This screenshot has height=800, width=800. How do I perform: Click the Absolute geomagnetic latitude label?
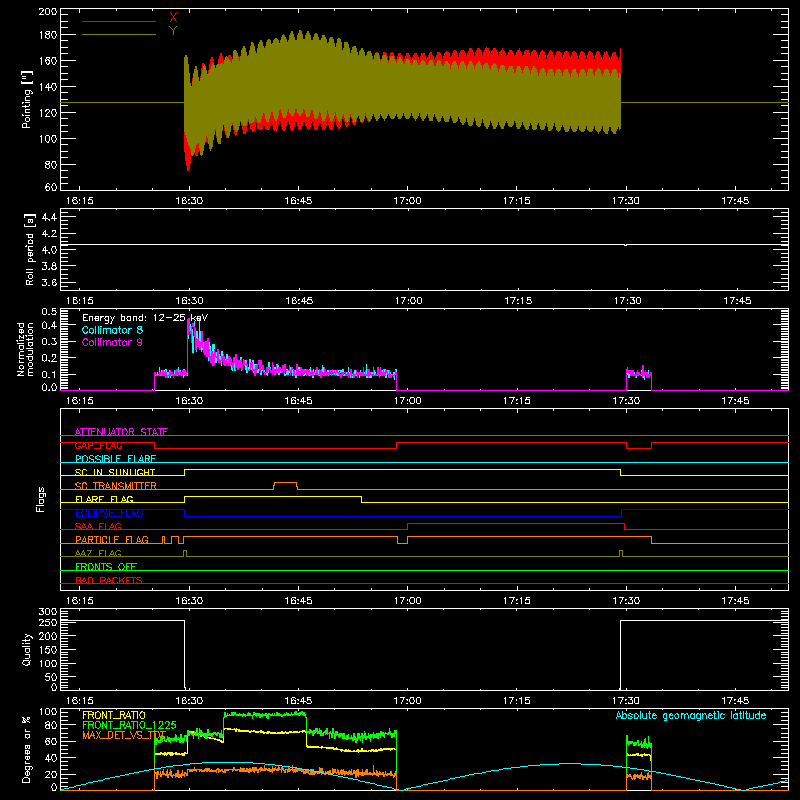691,715
